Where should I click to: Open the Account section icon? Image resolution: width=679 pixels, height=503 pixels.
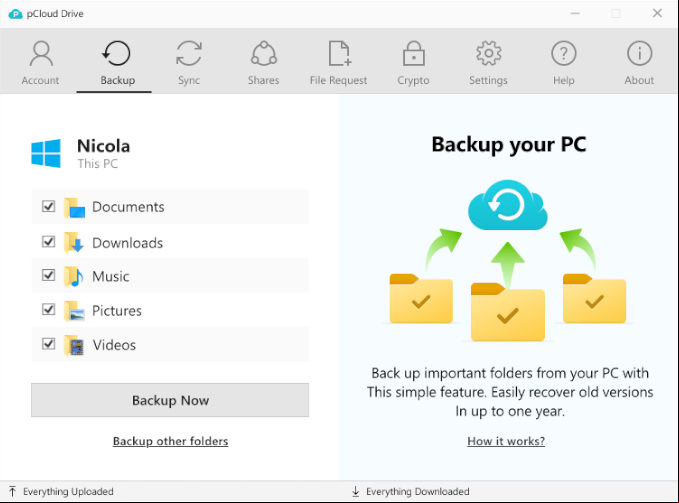pos(41,54)
